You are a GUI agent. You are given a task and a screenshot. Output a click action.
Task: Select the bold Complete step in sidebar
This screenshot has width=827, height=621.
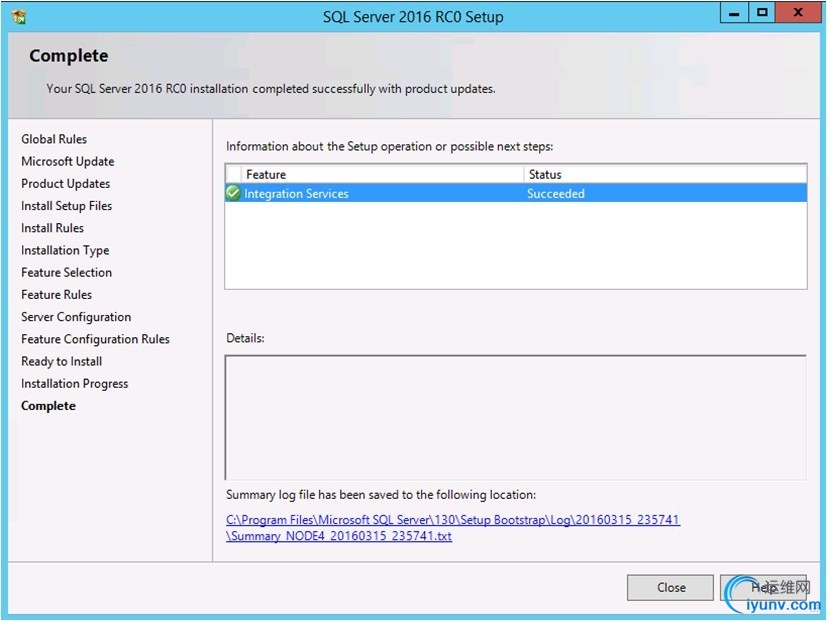pyautogui.click(x=48, y=406)
